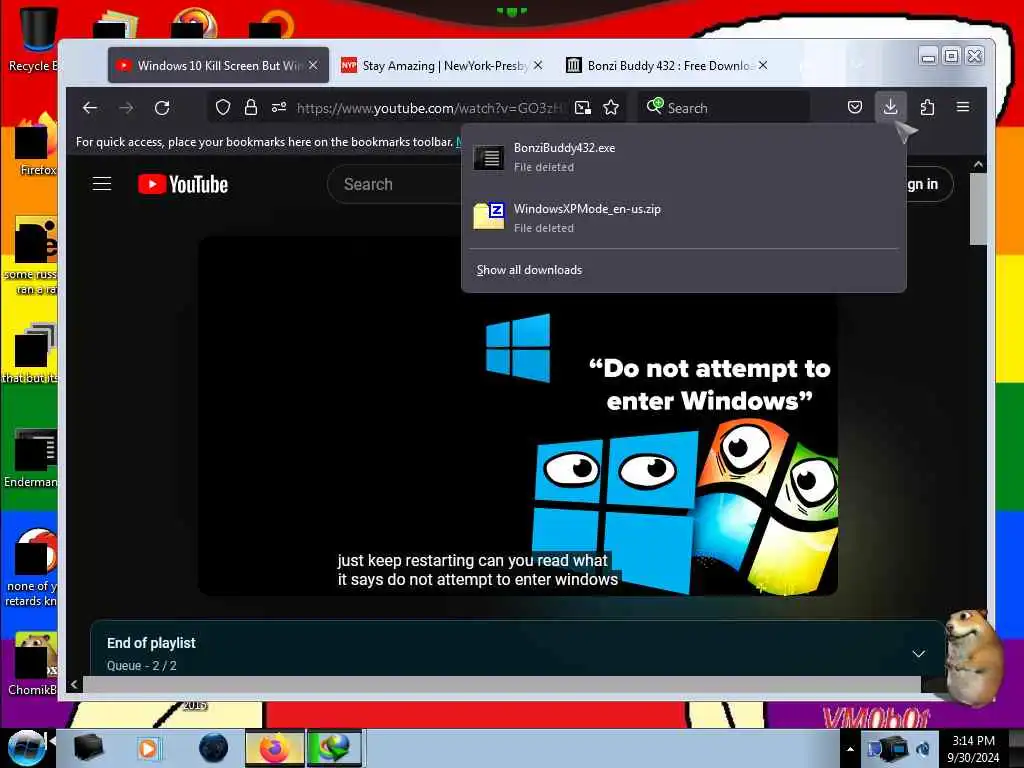Go back with the browser back arrow
This screenshot has width=1024, height=768.
coord(90,108)
